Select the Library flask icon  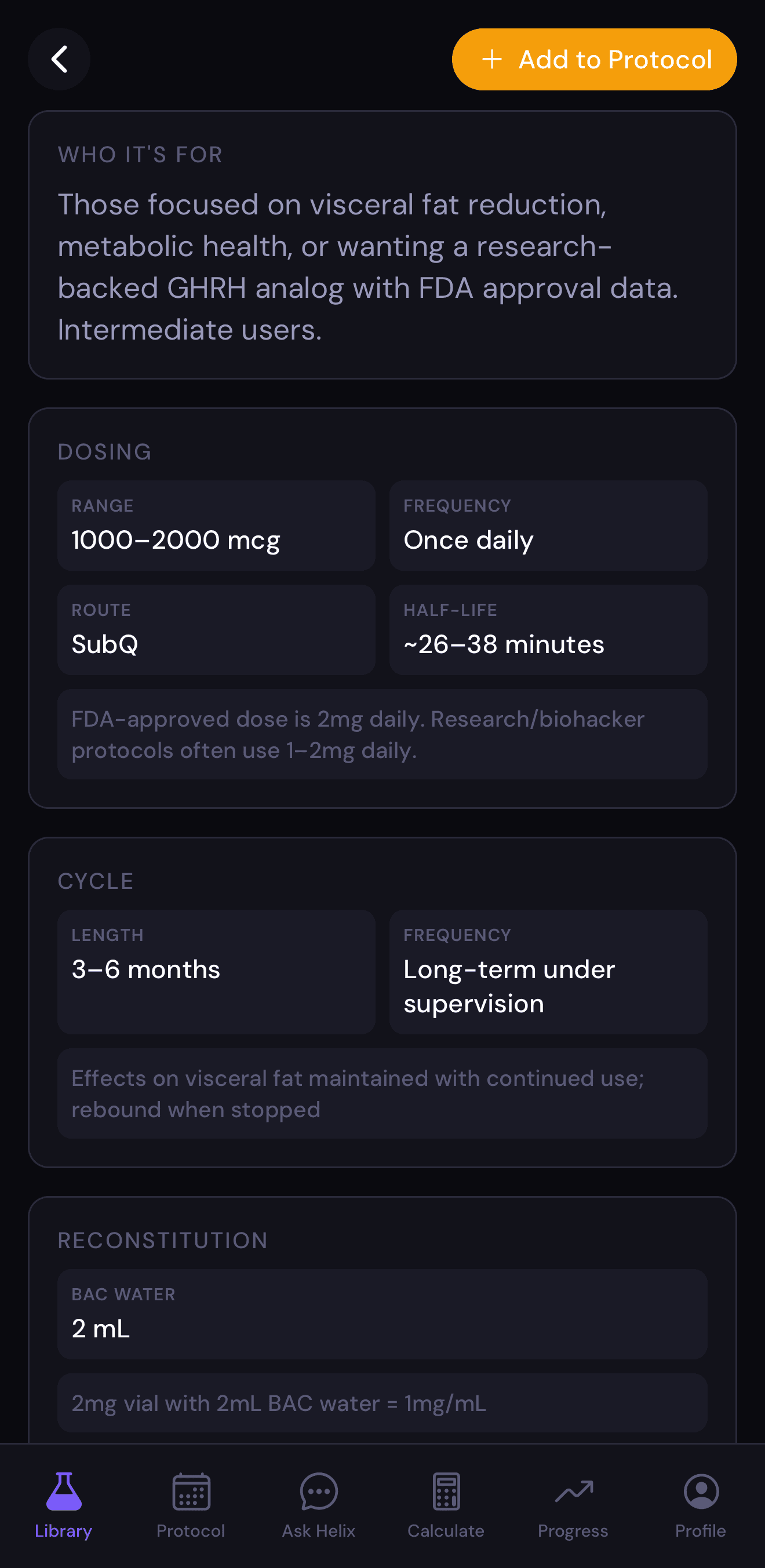click(x=63, y=1492)
